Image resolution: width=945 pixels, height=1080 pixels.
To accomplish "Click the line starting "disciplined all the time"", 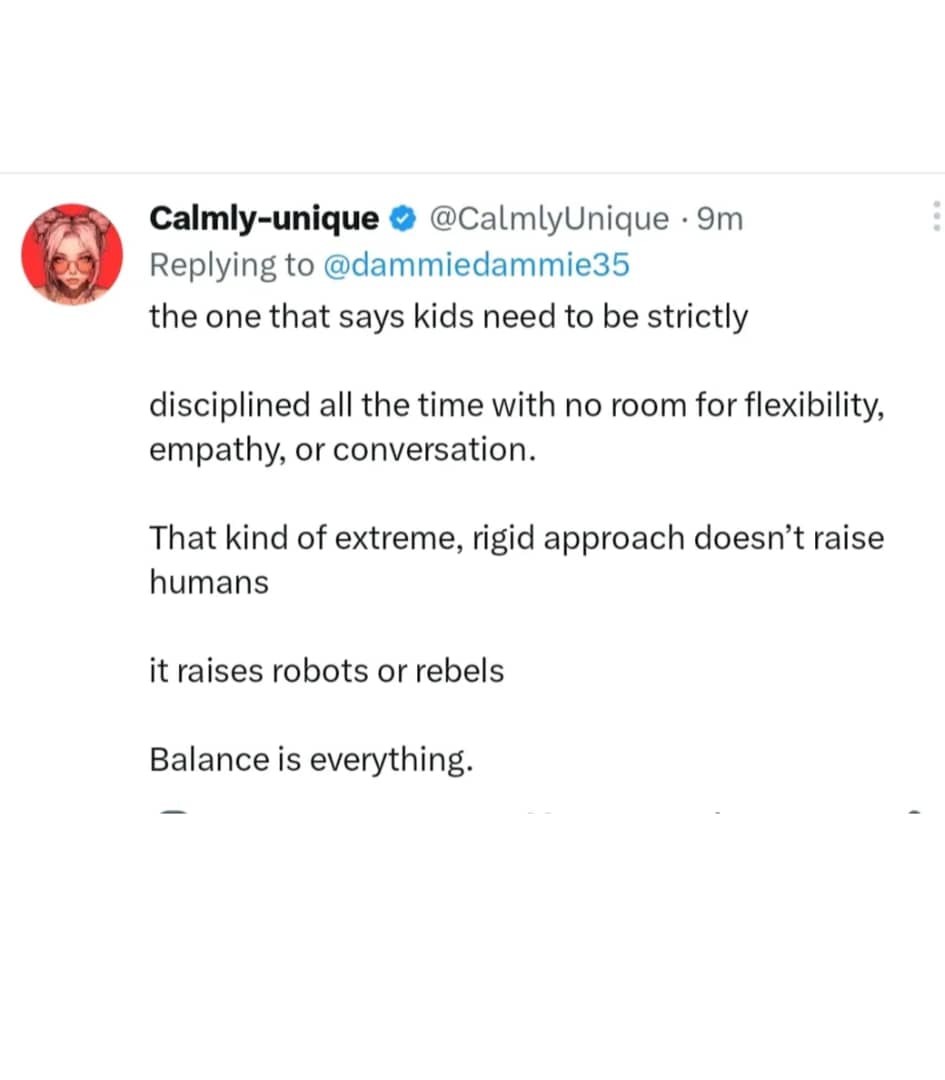I will click(x=516, y=406).
